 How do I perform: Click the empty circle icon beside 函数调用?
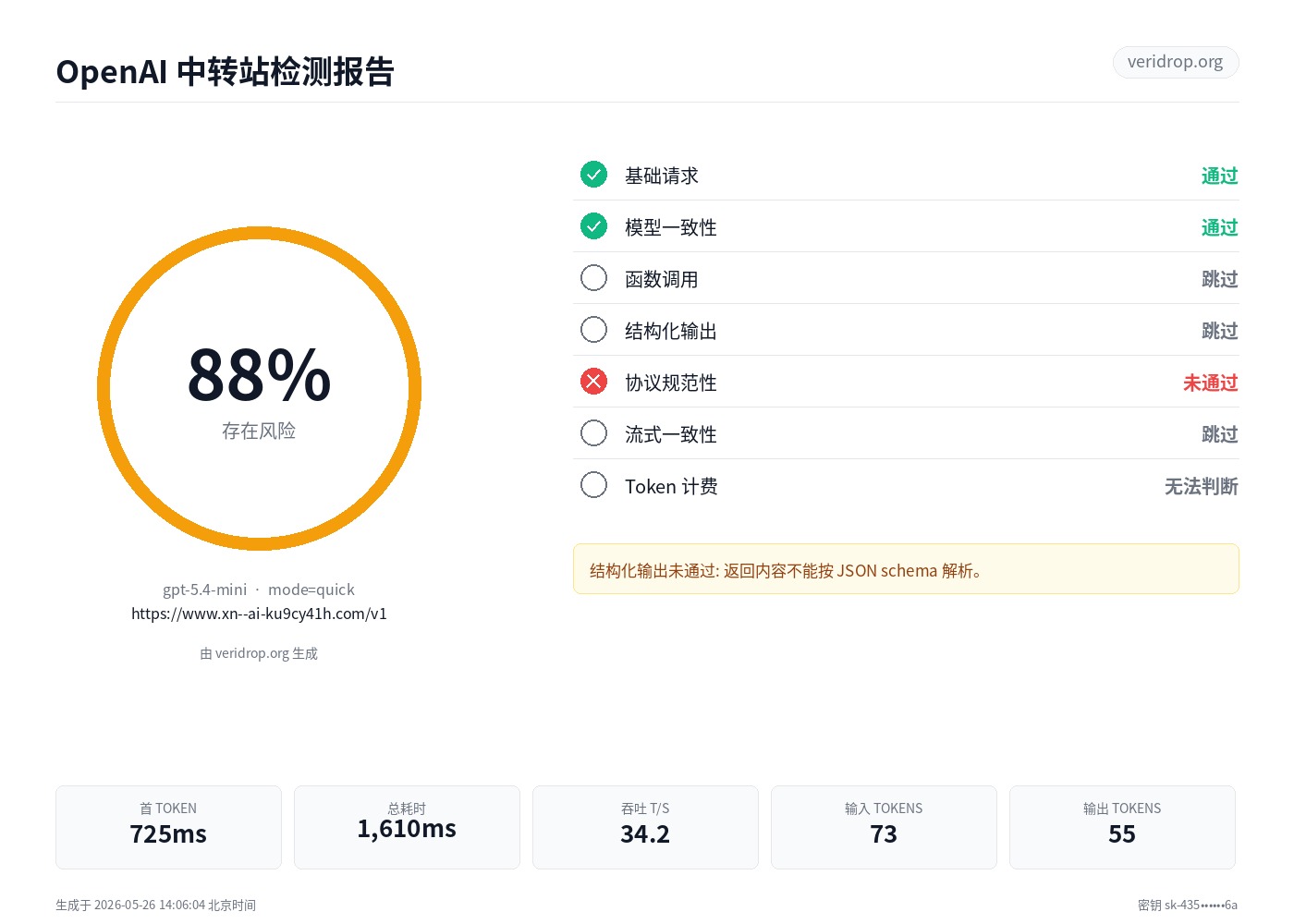click(593, 278)
